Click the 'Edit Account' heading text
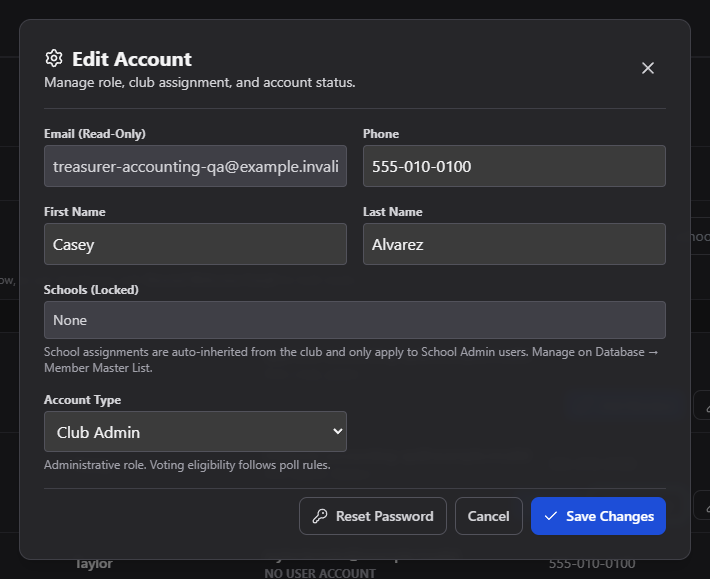The height and width of the screenshot is (579, 710). point(132,59)
